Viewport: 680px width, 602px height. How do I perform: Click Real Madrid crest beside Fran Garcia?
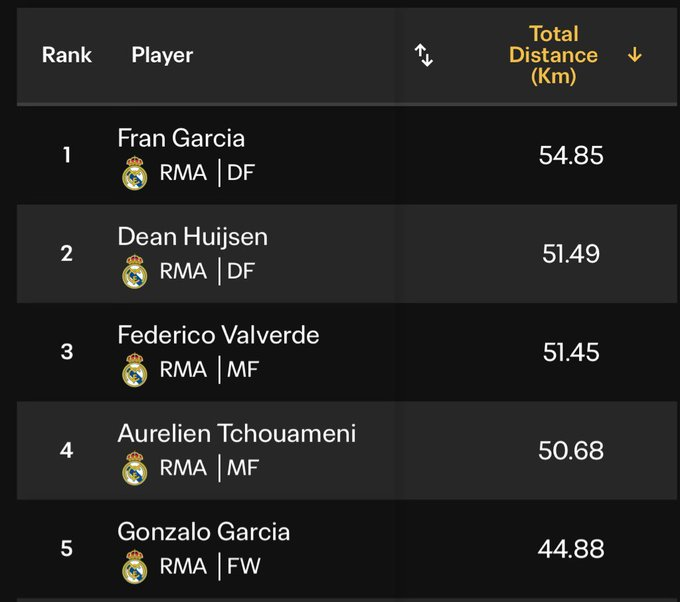135,173
